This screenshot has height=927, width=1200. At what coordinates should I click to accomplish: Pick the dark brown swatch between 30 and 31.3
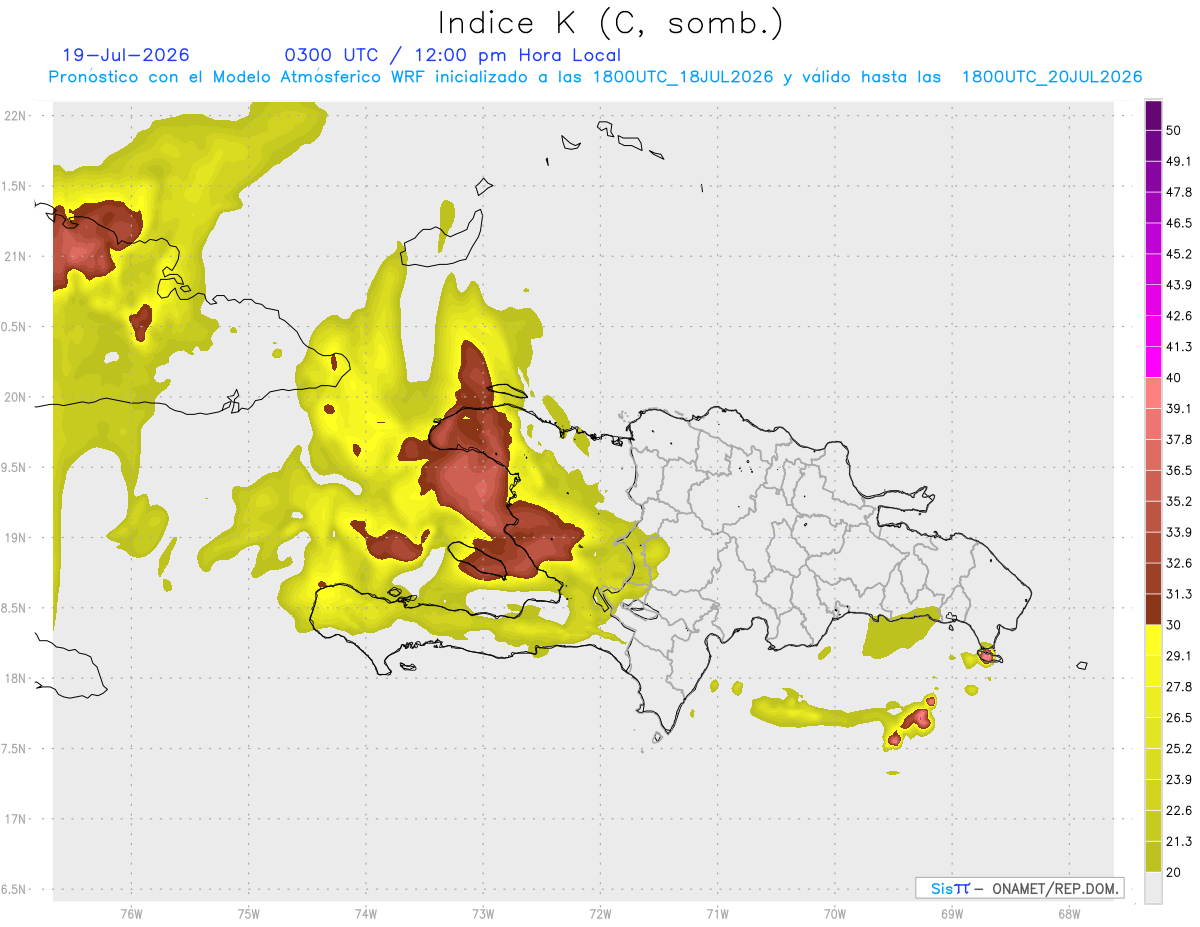coord(1153,609)
